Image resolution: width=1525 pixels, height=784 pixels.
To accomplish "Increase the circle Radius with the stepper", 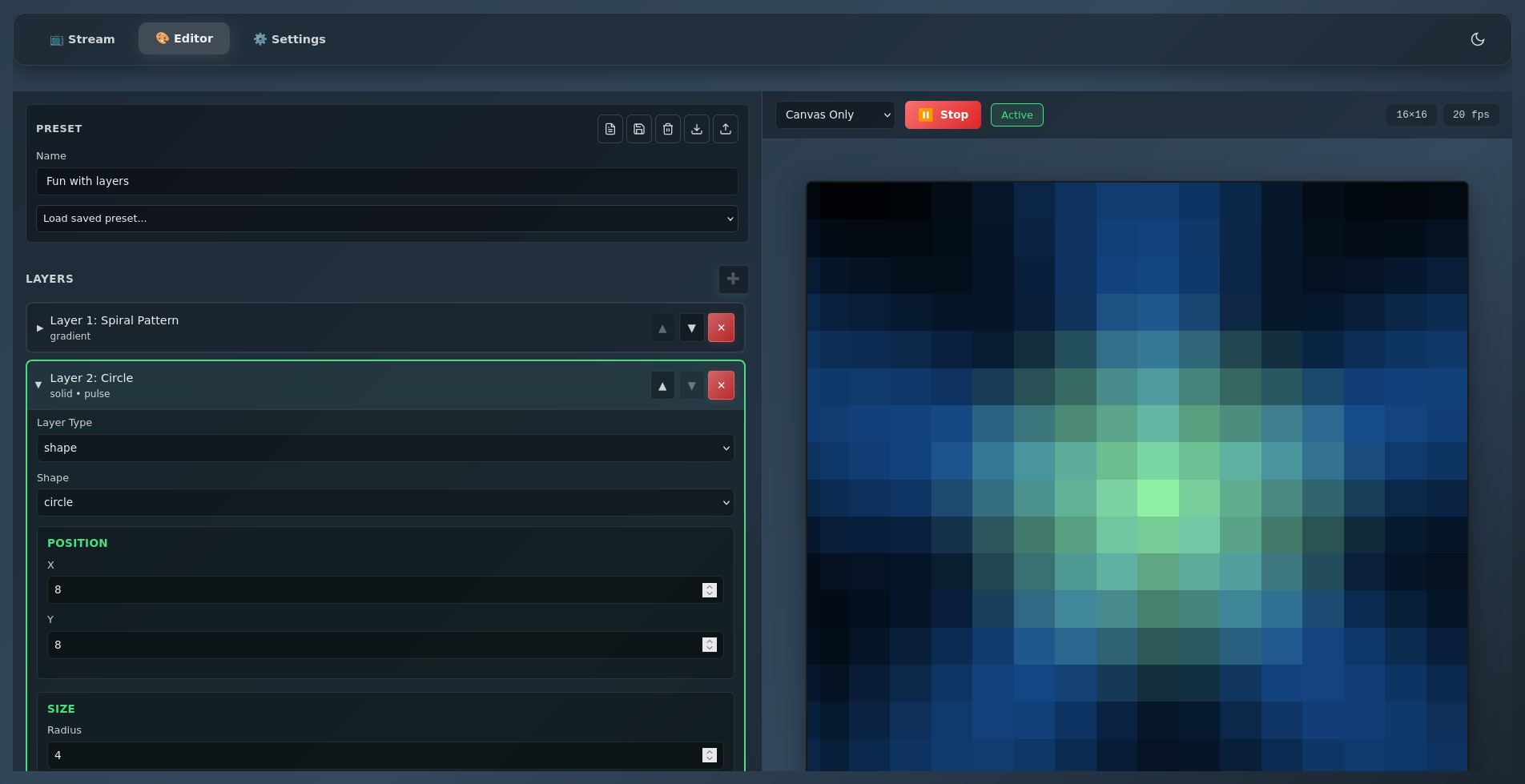I will coord(710,751).
